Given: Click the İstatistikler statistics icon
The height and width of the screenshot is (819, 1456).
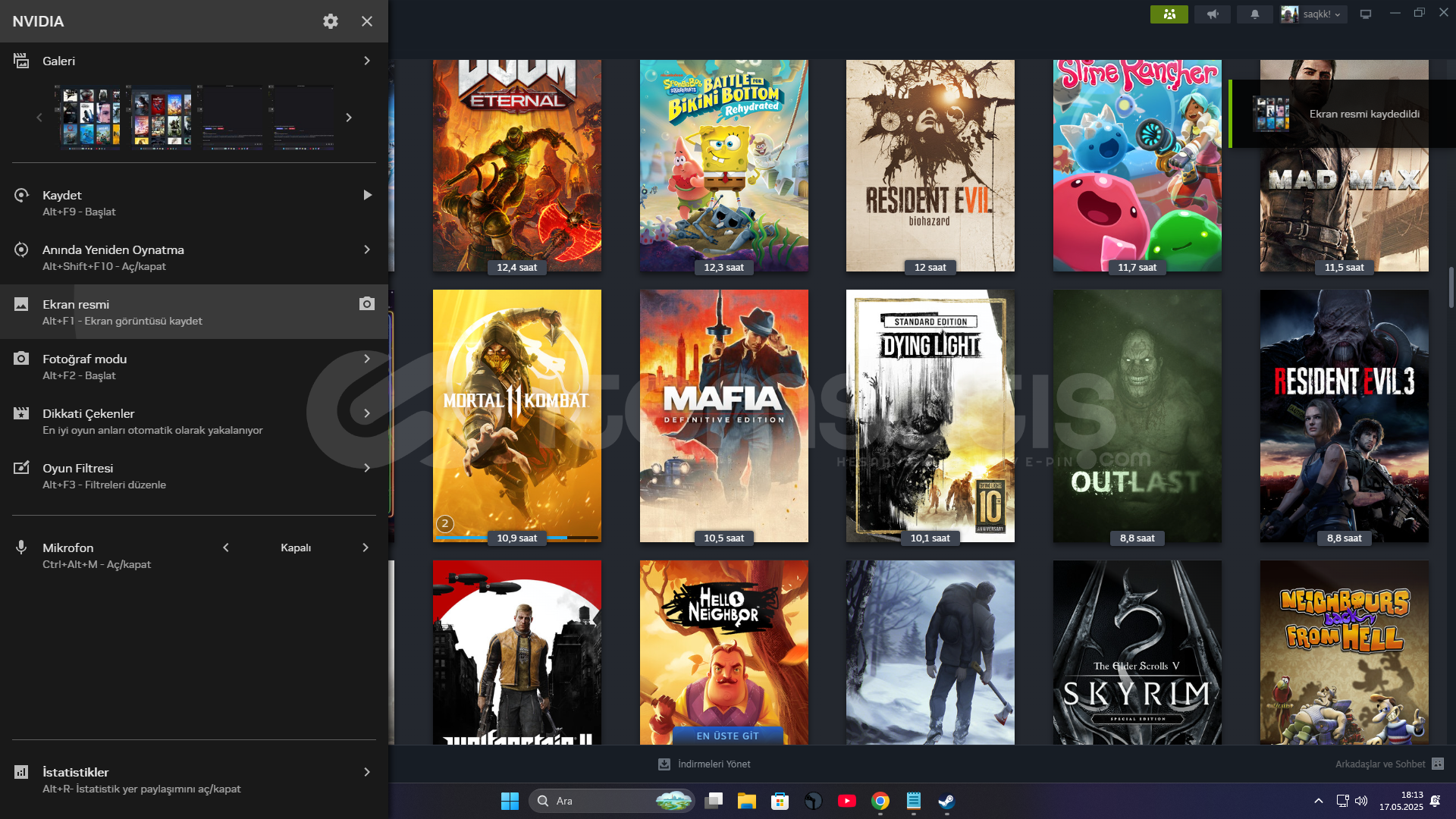Looking at the screenshot, I should click(21, 772).
